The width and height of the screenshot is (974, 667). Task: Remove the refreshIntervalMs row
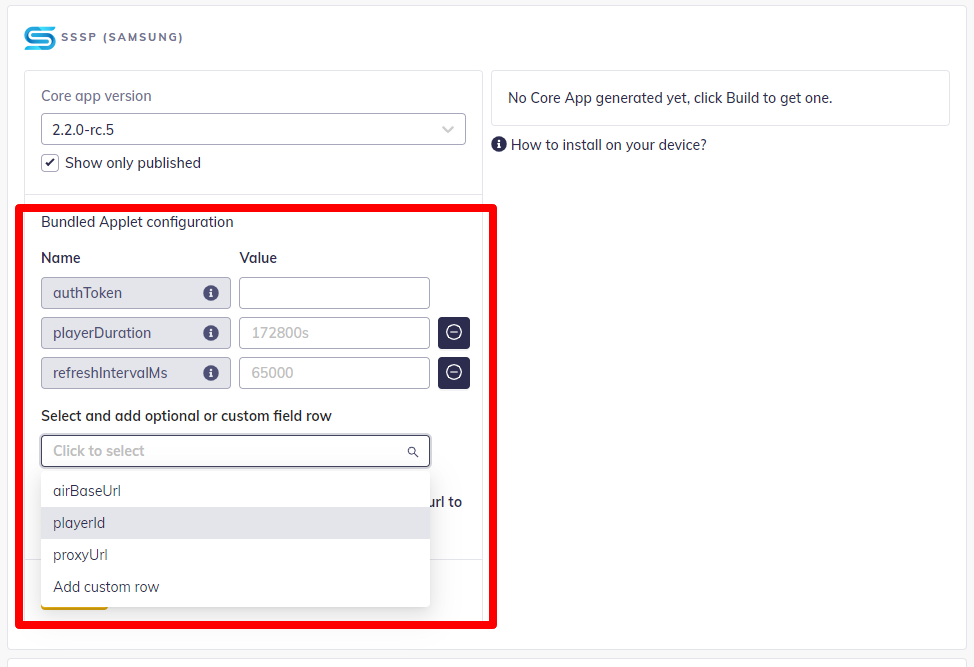[x=454, y=373]
